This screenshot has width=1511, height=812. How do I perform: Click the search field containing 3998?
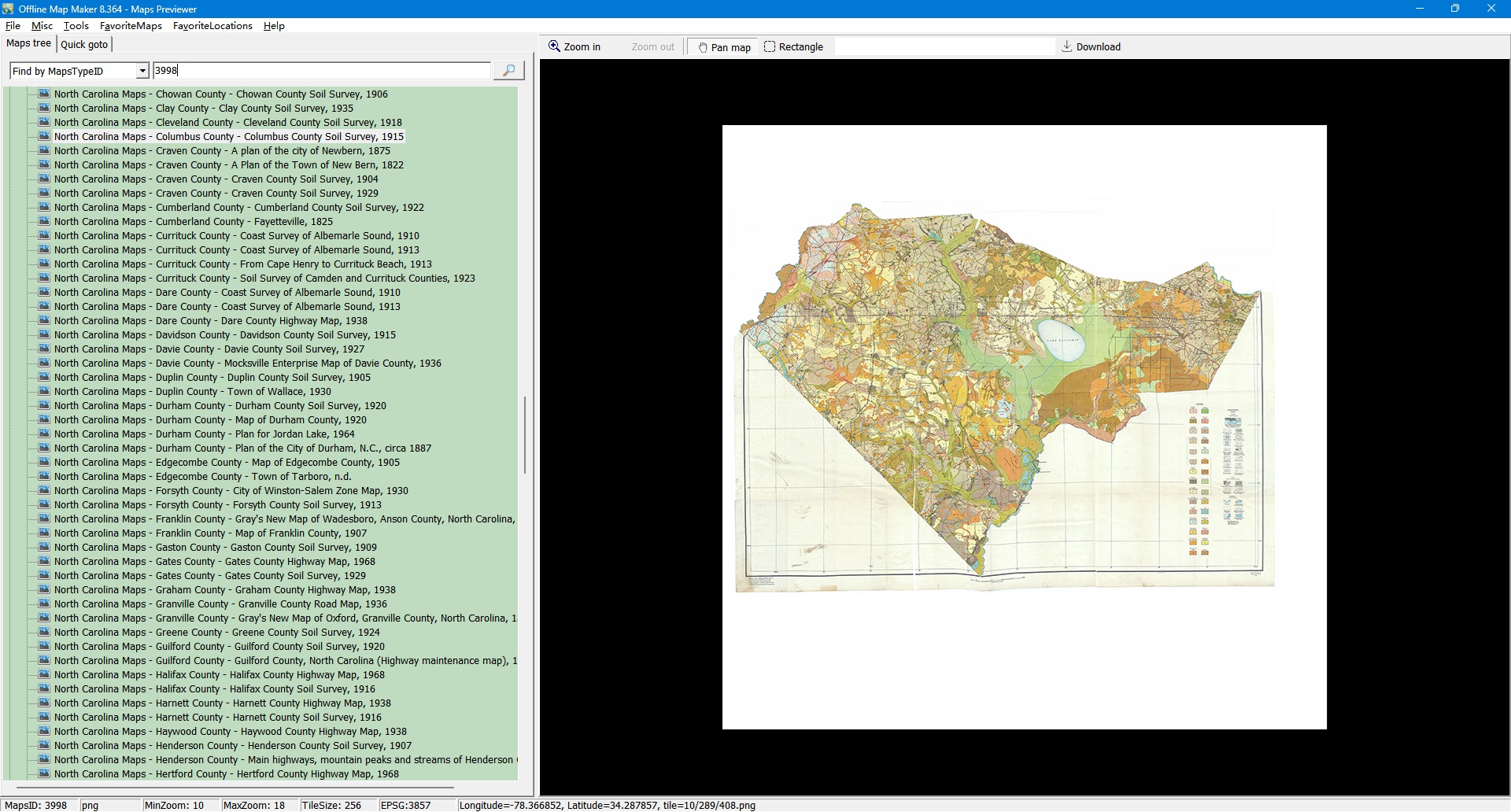[x=321, y=71]
